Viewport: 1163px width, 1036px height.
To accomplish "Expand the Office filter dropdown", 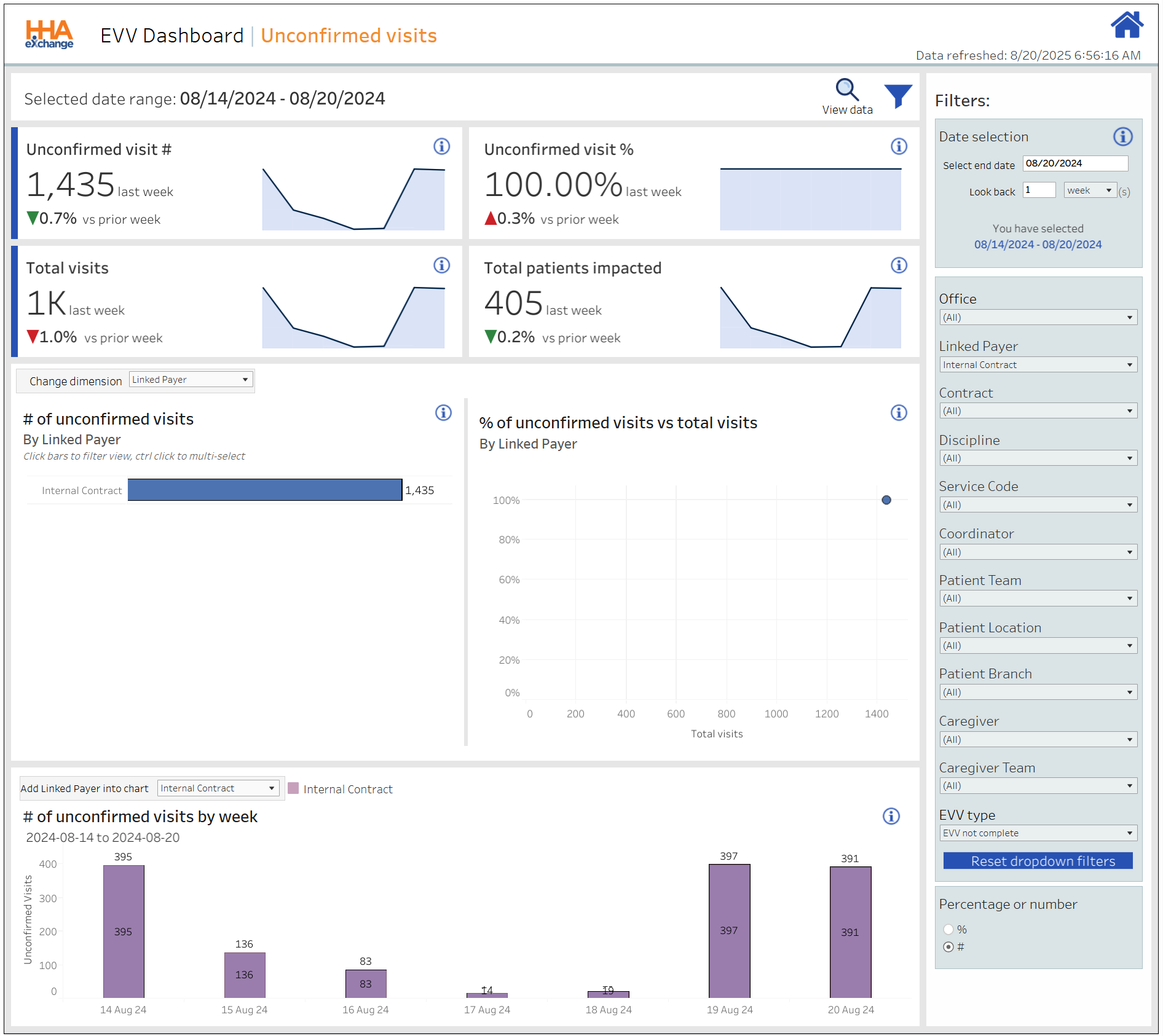I will tap(1038, 318).
